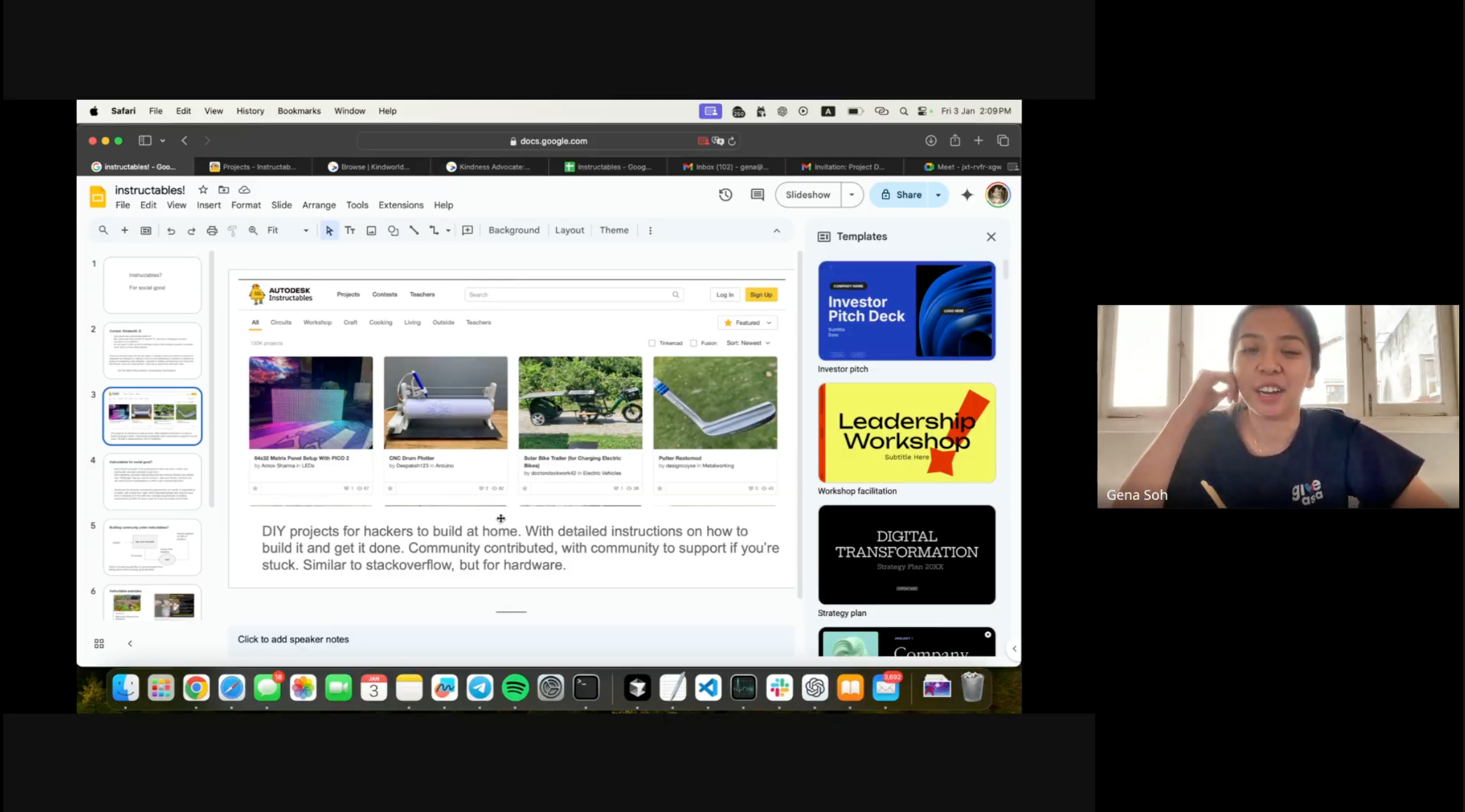Open the line tool dropdown arrow
Viewport: 1465px width, 812px height.
(448, 231)
